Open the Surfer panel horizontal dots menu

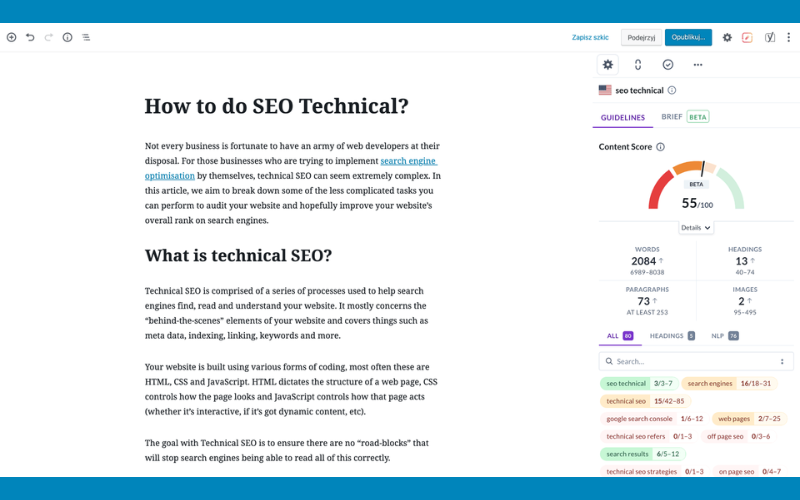[x=698, y=65]
